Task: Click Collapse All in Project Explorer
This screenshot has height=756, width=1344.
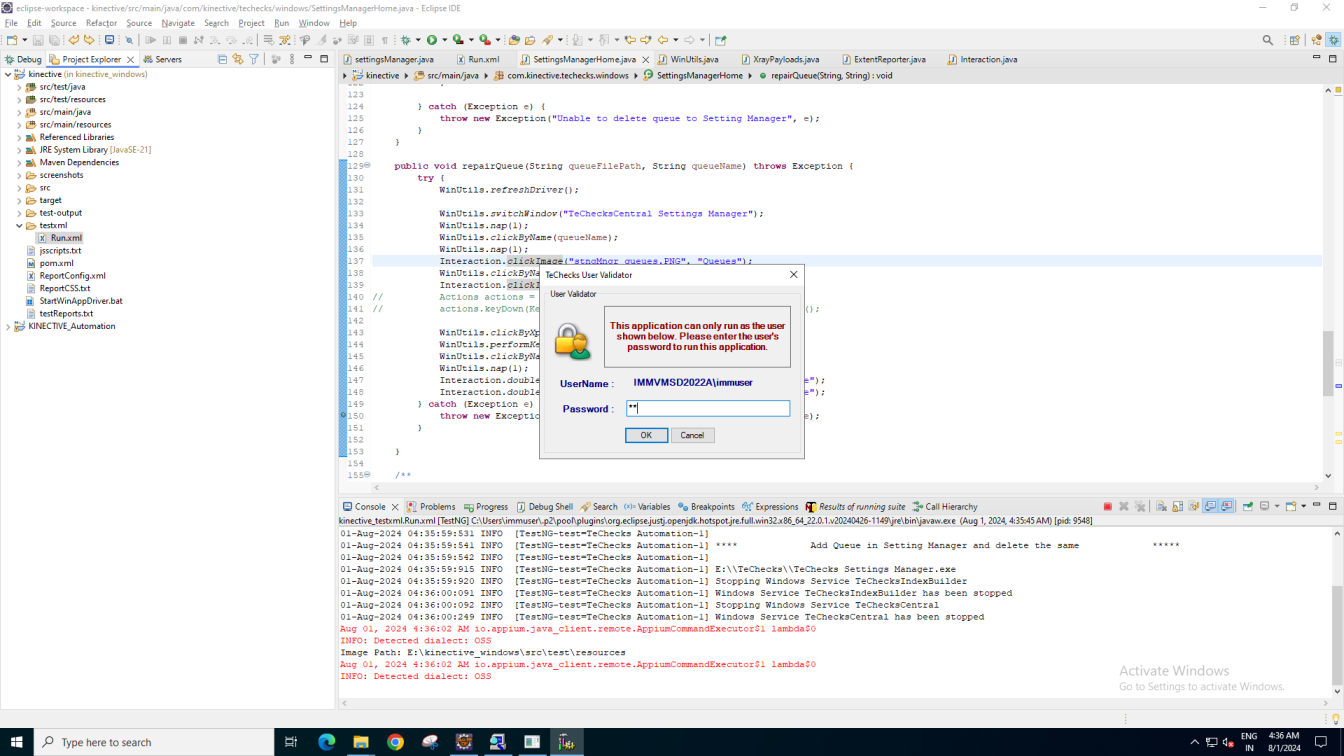Action: (222, 59)
